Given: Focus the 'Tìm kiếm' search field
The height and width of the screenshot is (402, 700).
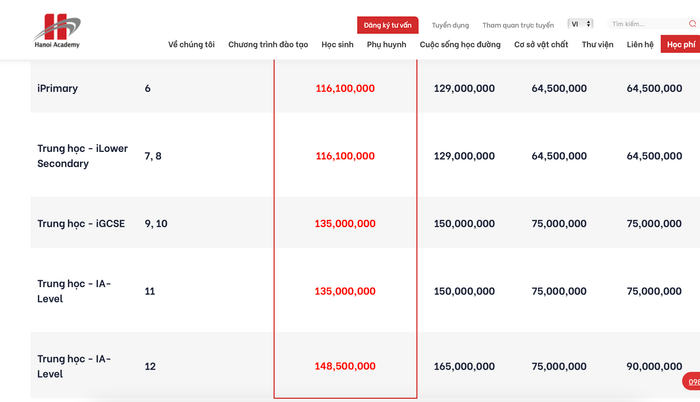Looking at the screenshot, I should [x=646, y=24].
